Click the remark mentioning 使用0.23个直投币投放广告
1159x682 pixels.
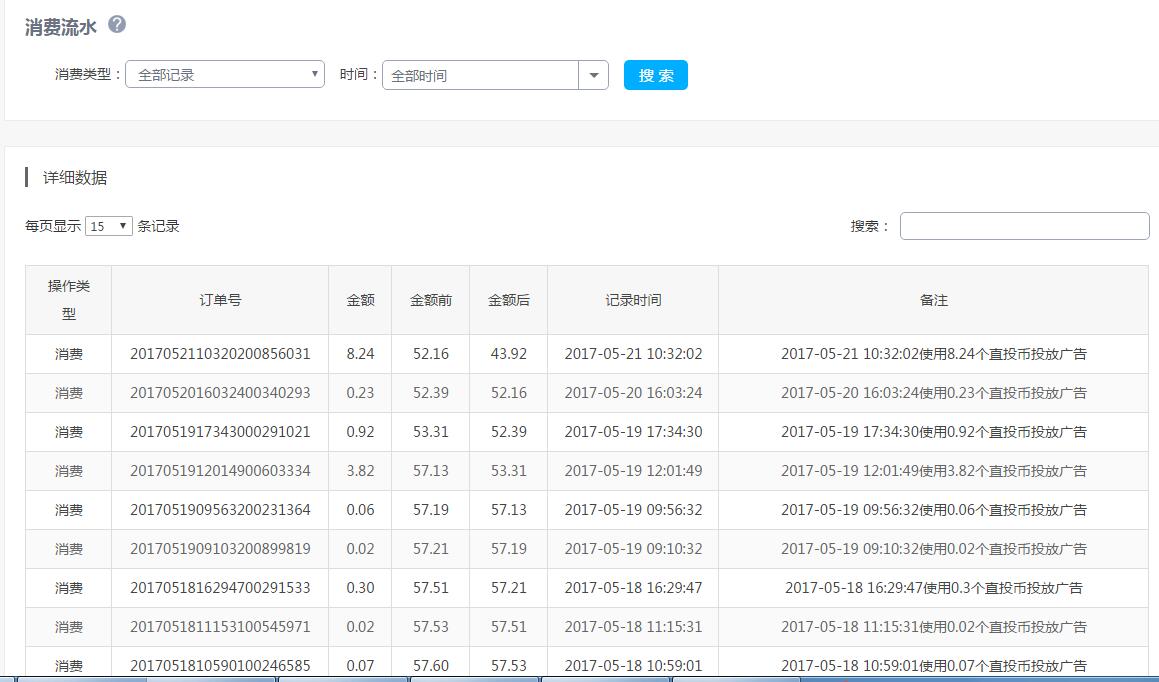click(934, 393)
